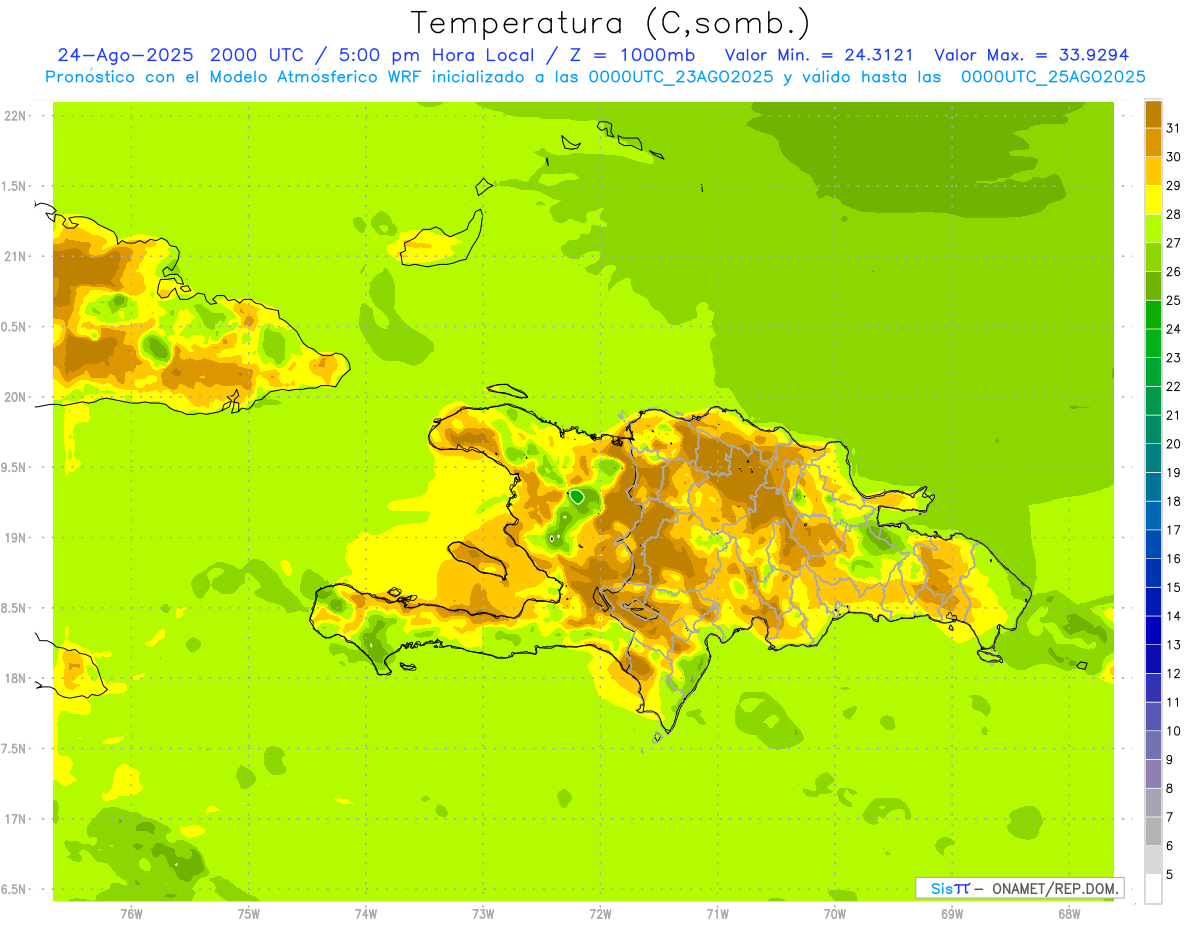Select the '19N' latitude axis label
Image resolution: width=1200 pixels, height=927 pixels.
point(14,538)
